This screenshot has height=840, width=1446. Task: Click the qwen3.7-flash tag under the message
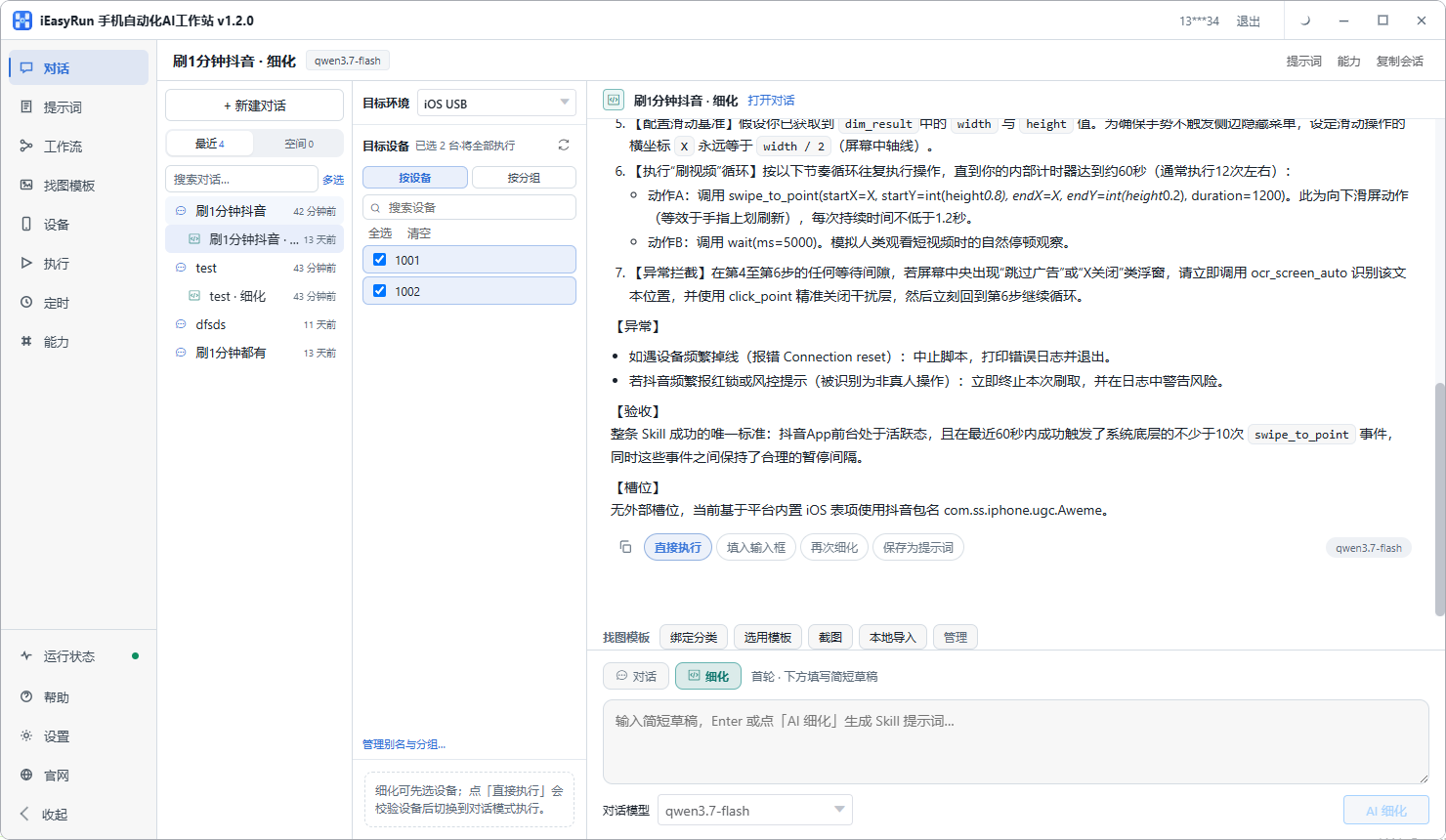(x=1369, y=548)
